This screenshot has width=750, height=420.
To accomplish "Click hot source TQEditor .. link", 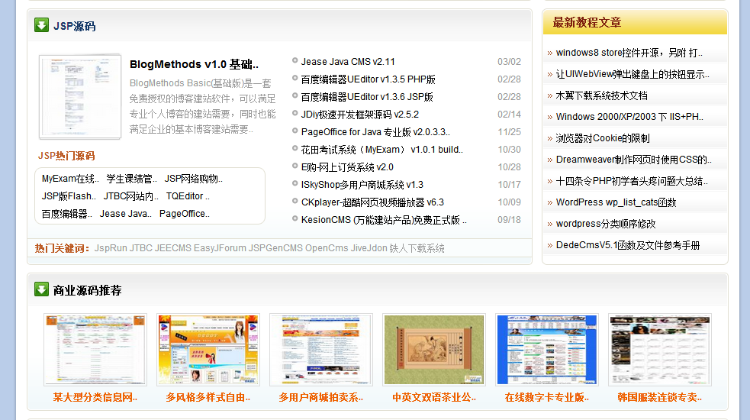I will coord(188,196).
